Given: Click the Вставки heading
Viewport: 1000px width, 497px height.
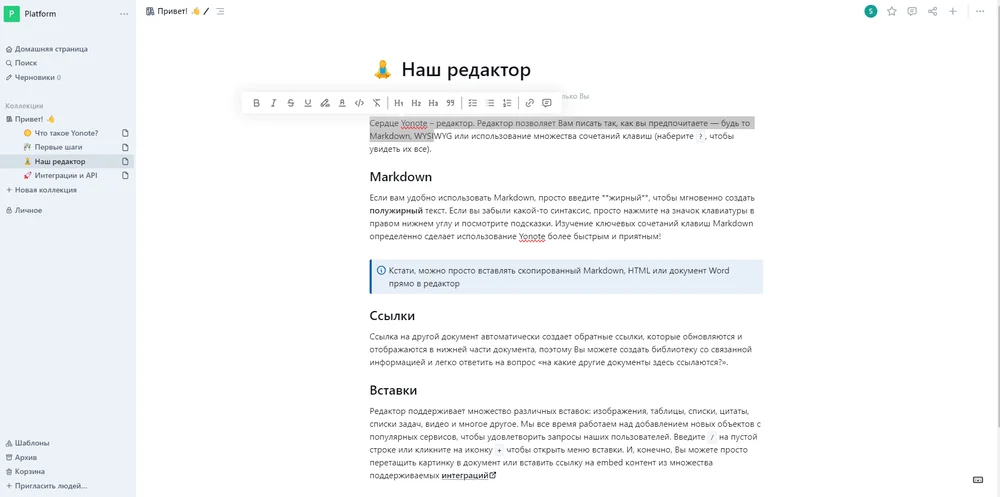Looking at the screenshot, I should point(393,390).
